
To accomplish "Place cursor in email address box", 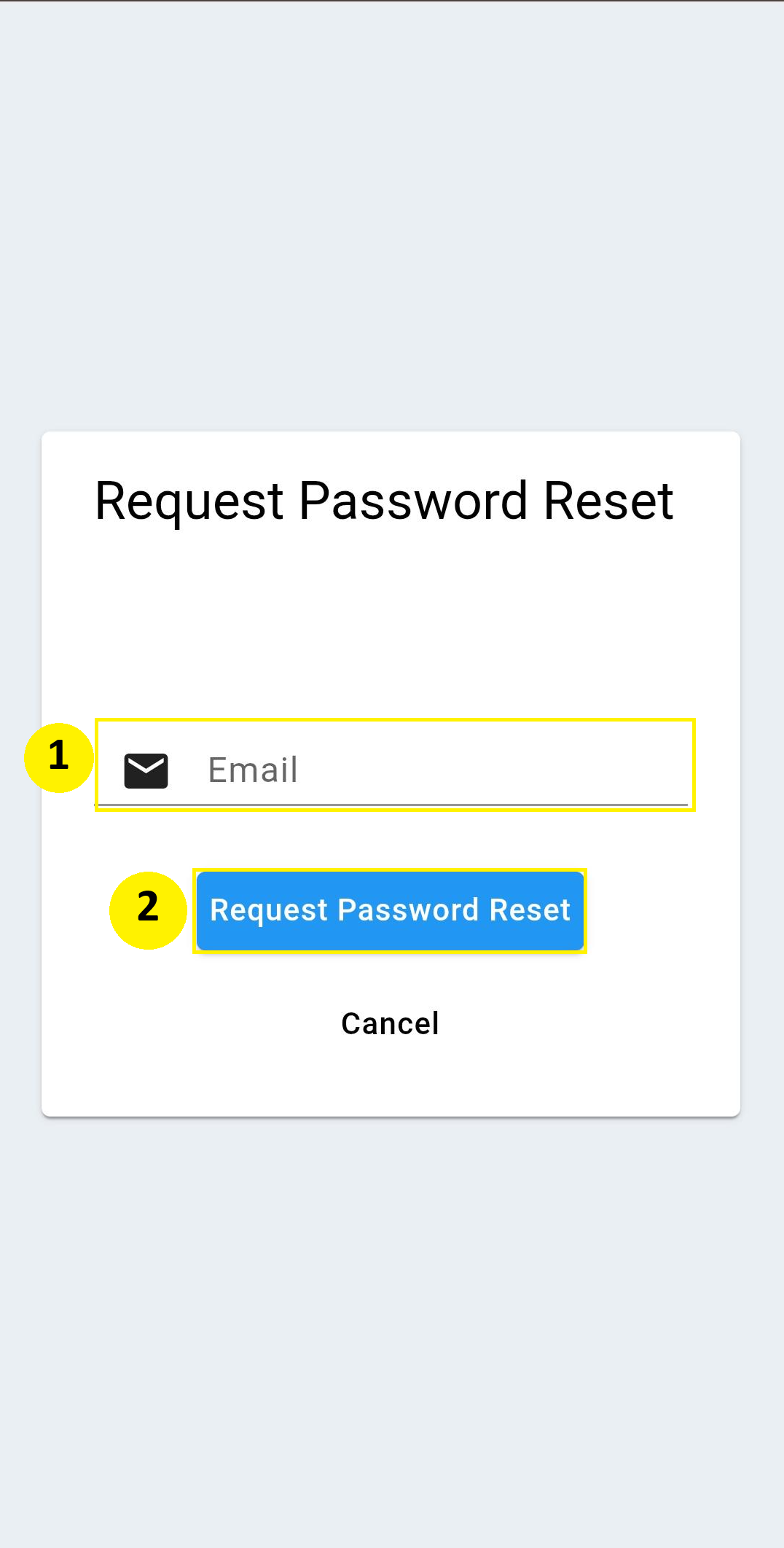I will [393, 765].
